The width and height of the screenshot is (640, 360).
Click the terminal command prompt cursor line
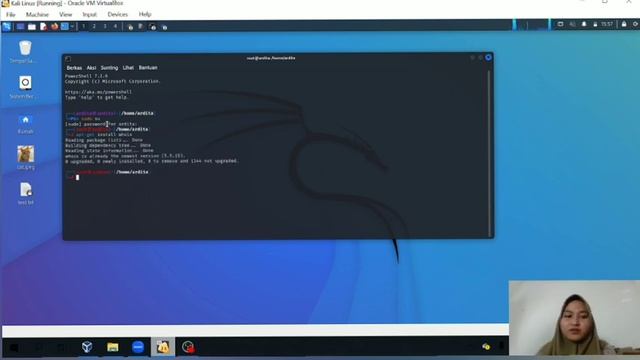pyautogui.click(x=77, y=178)
